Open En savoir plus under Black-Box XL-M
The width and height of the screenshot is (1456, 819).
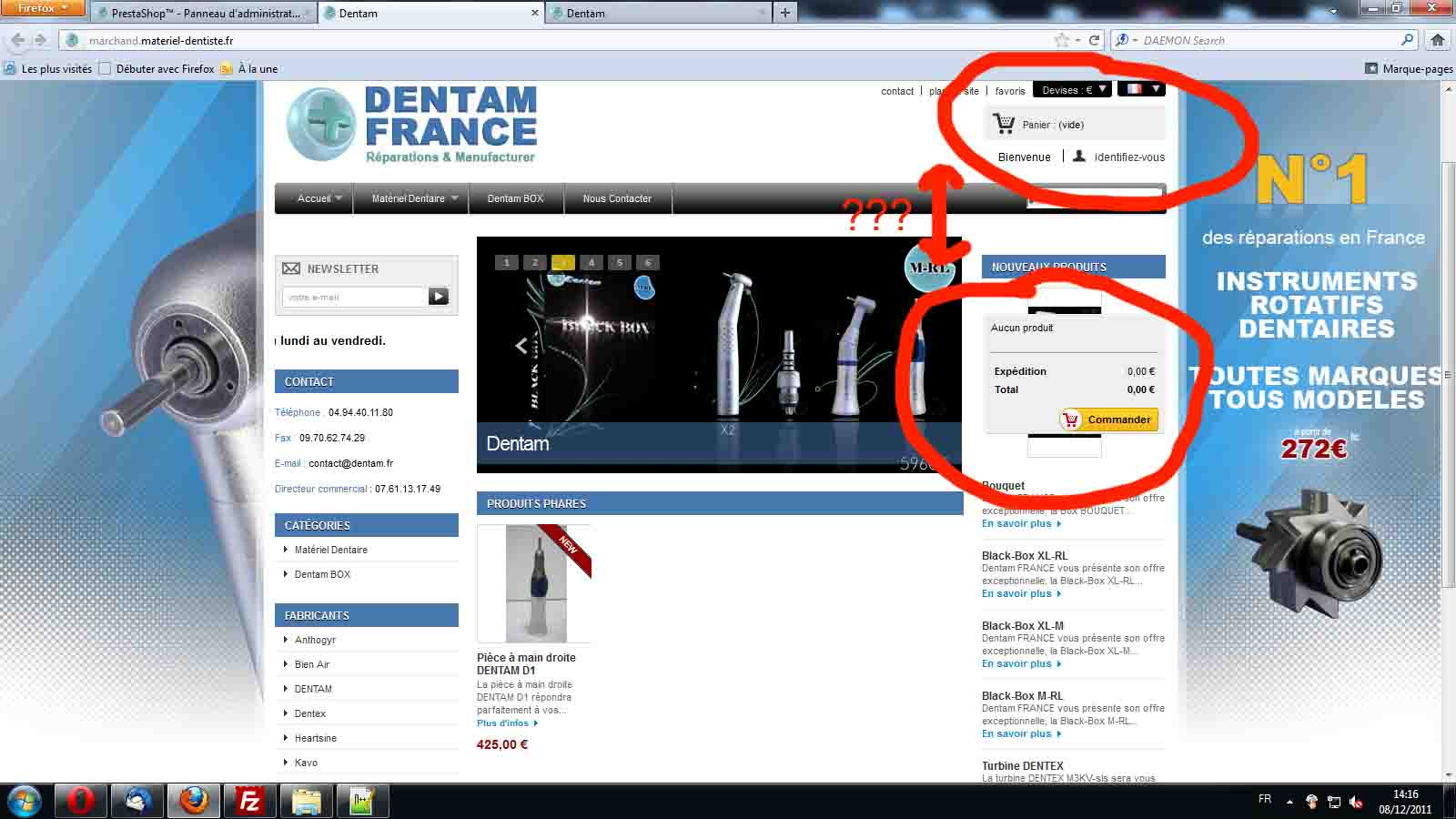click(x=1021, y=663)
